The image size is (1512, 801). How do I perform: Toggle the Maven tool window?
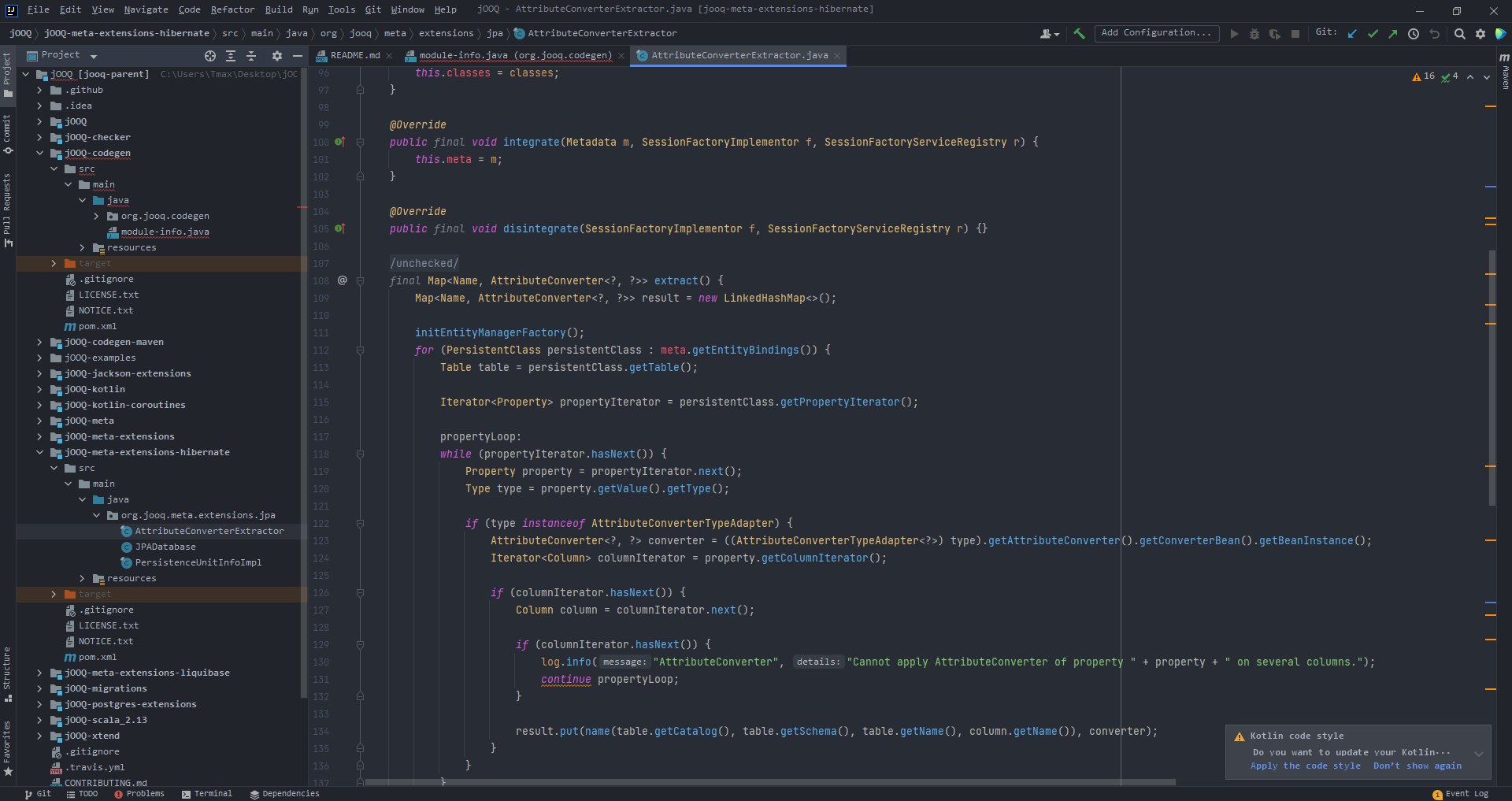(x=1504, y=70)
